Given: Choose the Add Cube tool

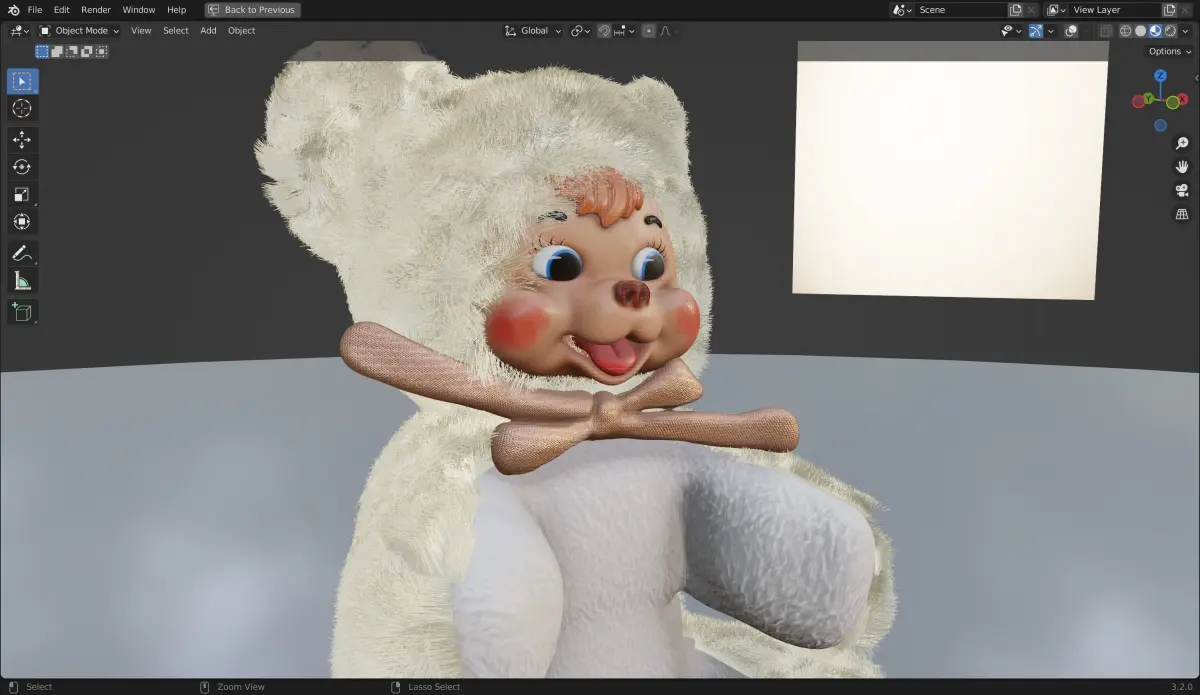Looking at the screenshot, I should click(x=22, y=312).
